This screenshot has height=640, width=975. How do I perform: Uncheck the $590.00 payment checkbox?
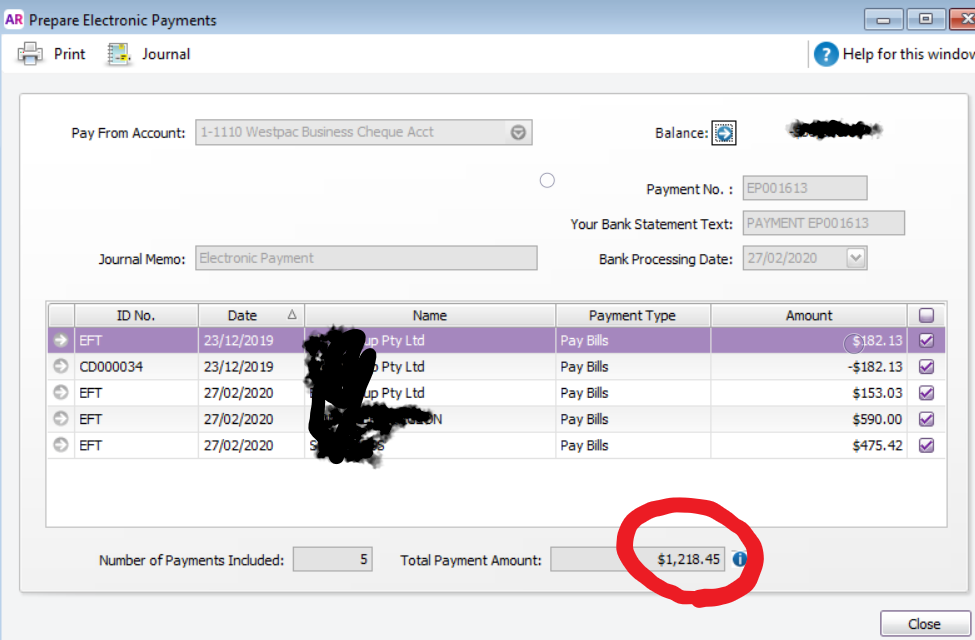tap(926, 419)
